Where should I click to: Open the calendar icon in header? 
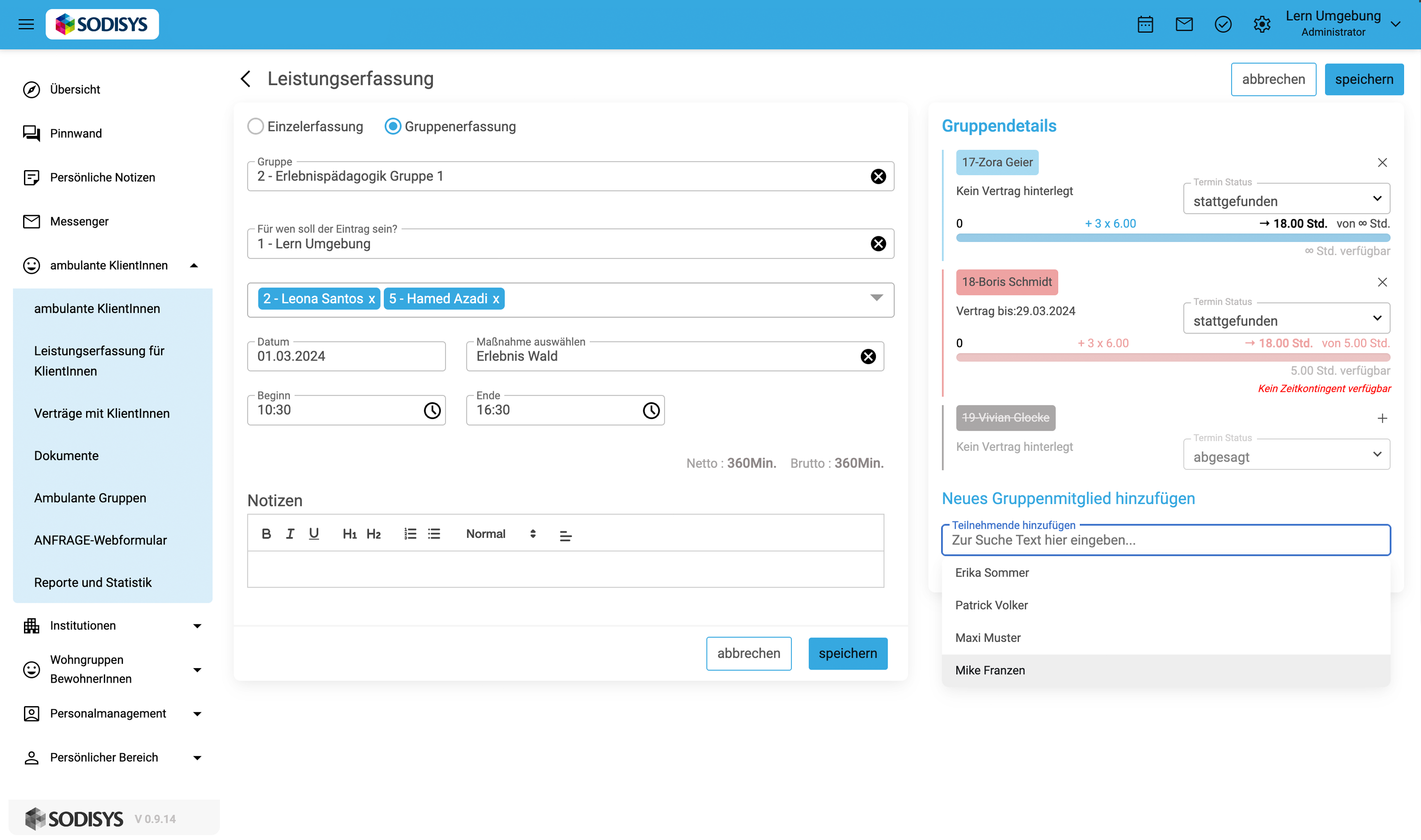(x=1145, y=24)
